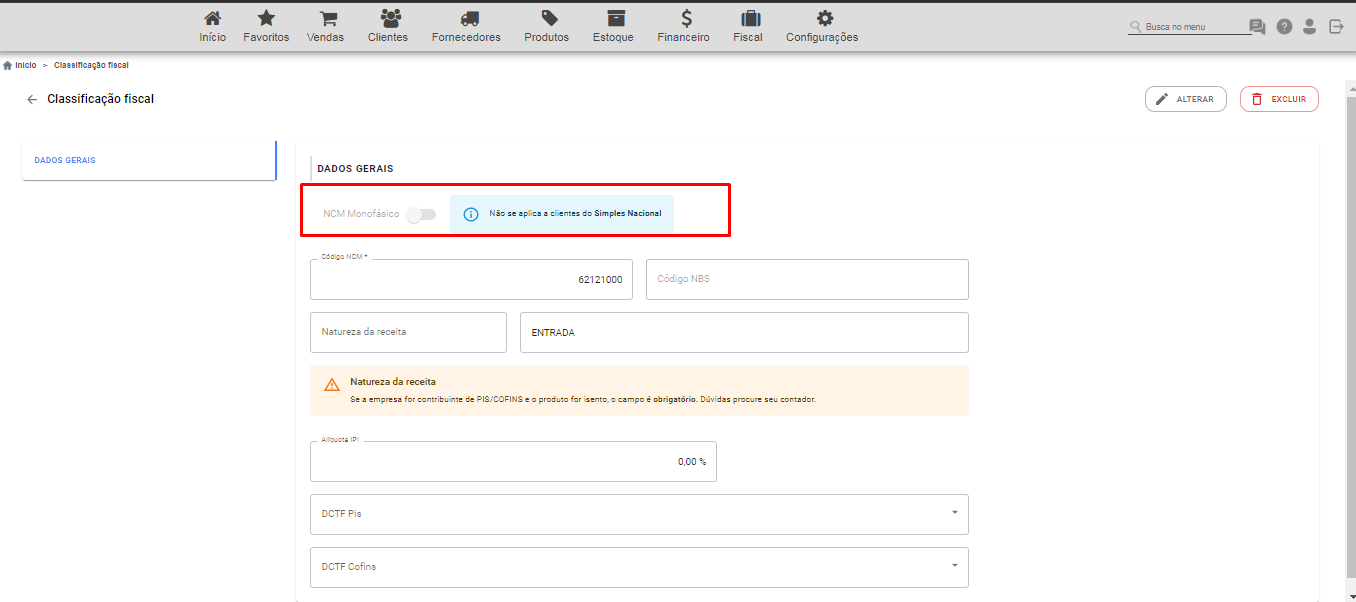Click the Excluir button
This screenshot has width=1356, height=602.
[1279, 99]
